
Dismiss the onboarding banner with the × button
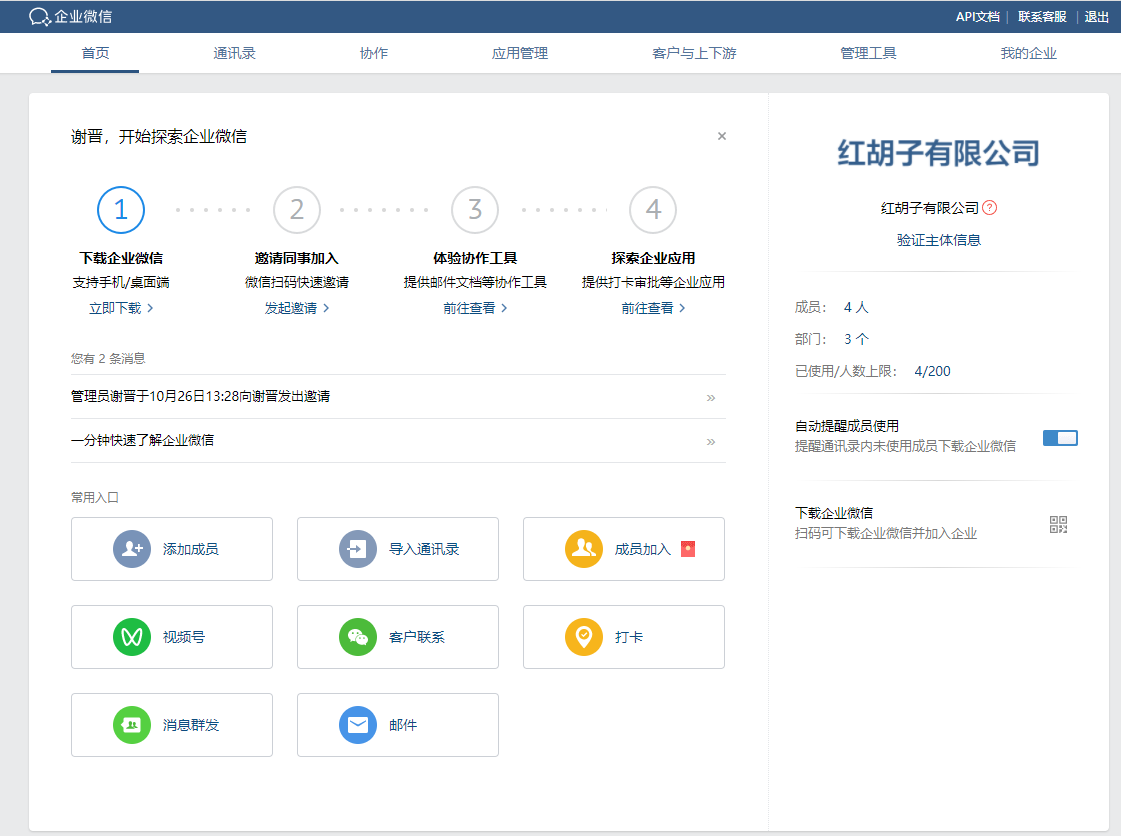[x=722, y=135]
